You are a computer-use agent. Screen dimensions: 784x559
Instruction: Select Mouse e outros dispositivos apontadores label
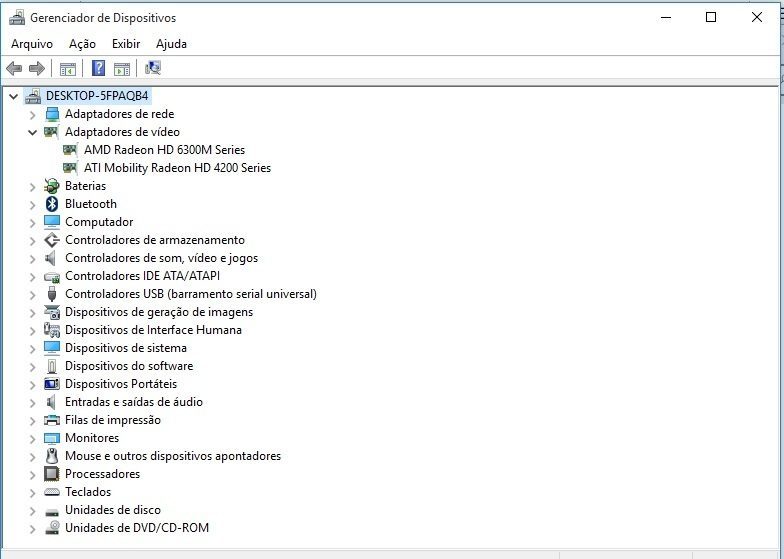(x=173, y=456)
